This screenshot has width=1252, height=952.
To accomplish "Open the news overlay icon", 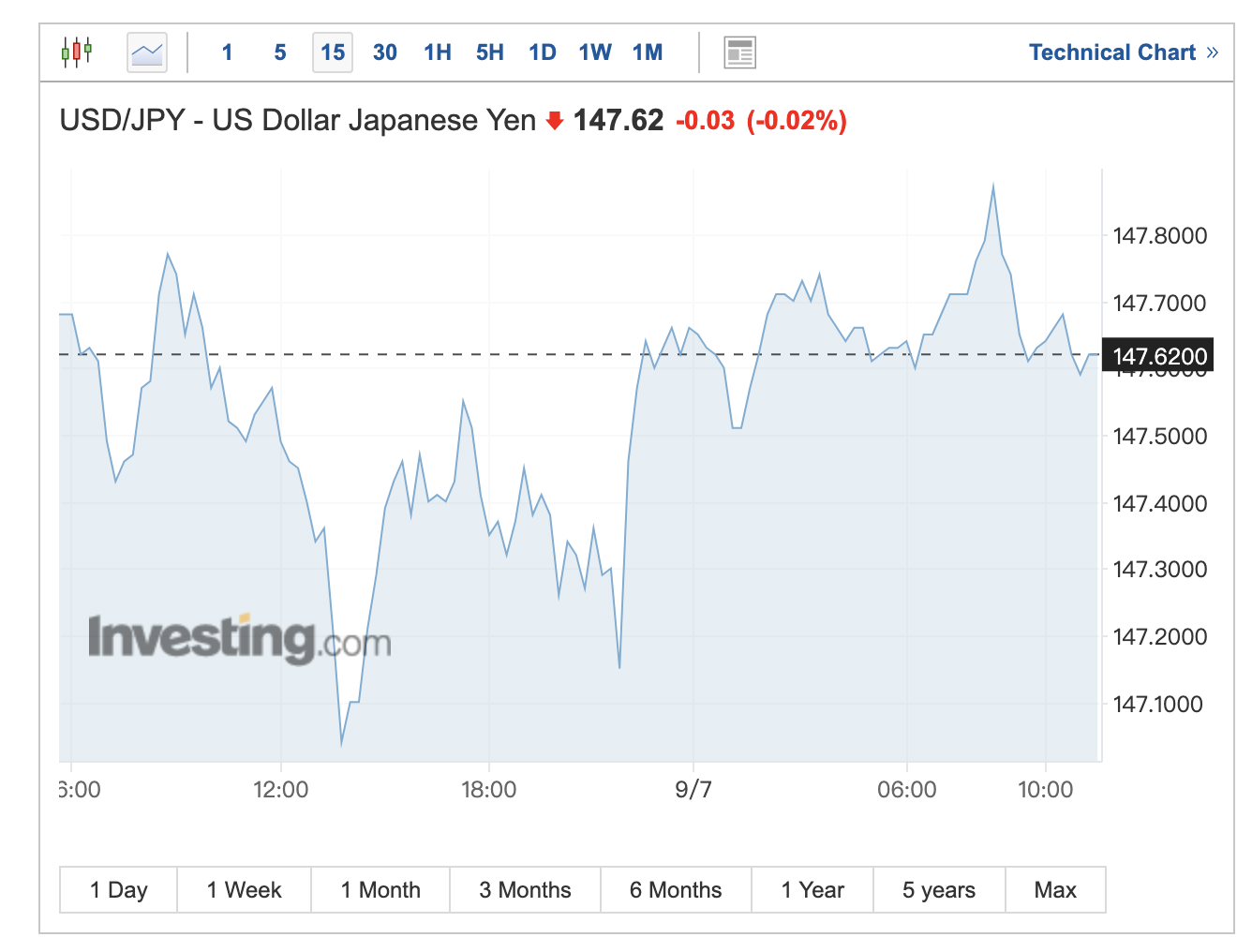I will (x=739, y=52).
